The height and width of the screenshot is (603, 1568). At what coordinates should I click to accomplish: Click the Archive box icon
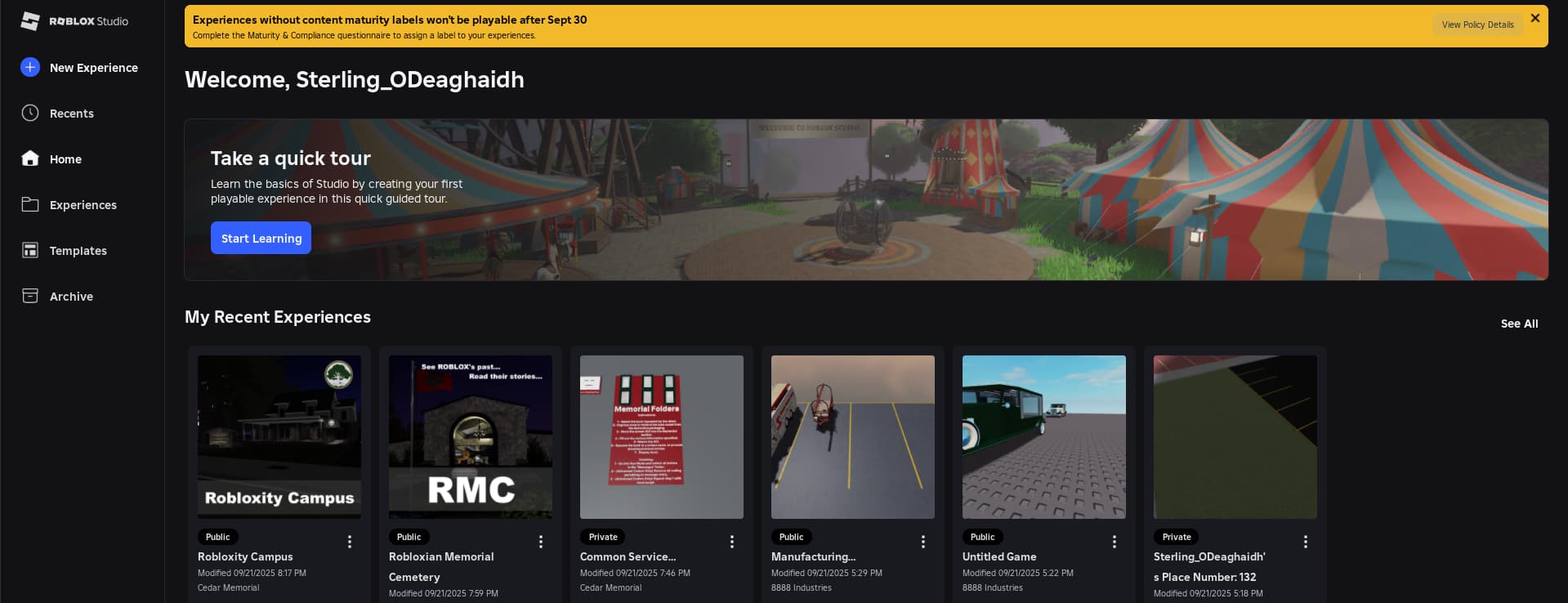[30, 296]
